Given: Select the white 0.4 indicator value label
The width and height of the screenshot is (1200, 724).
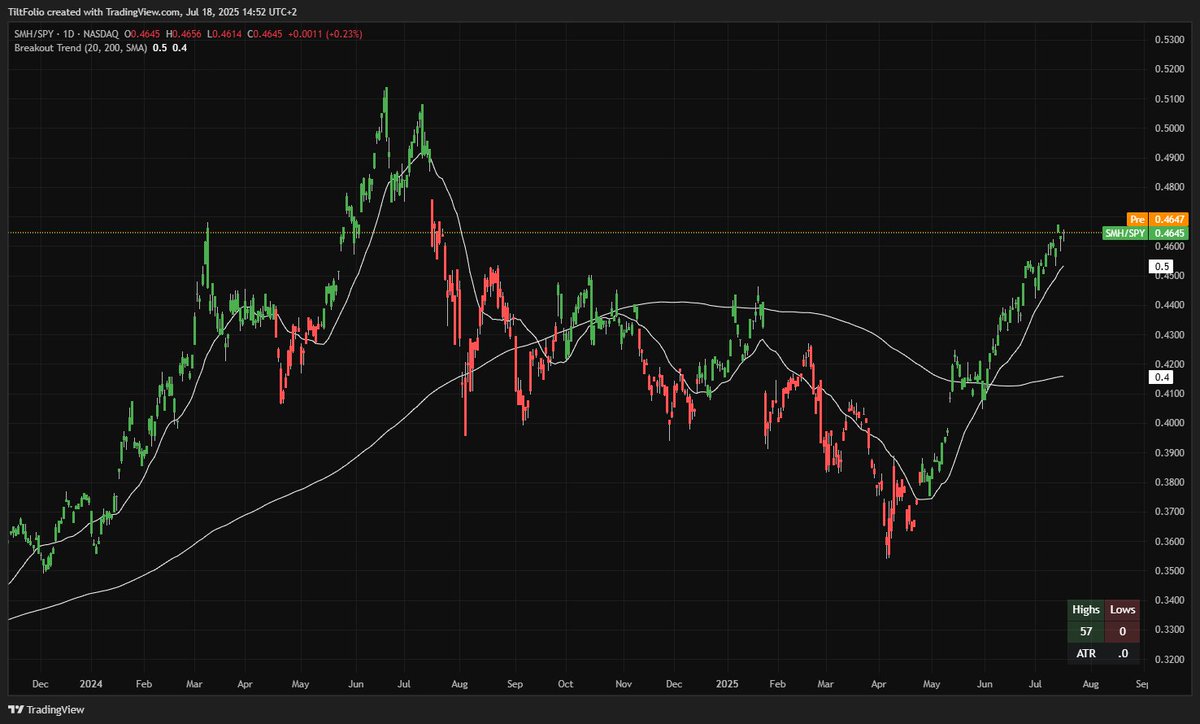Looking at the screenshot, I should pyautogui.click(x=1161, y=377).
